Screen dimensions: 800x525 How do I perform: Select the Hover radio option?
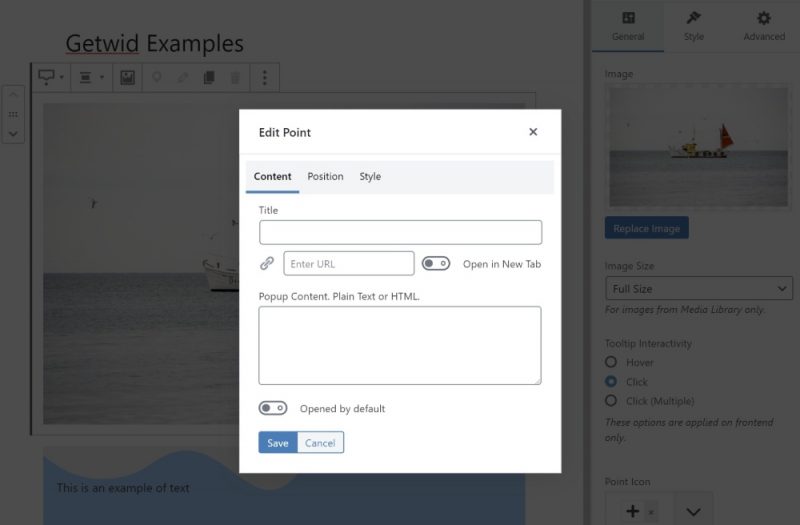click(x=611, y=362)
